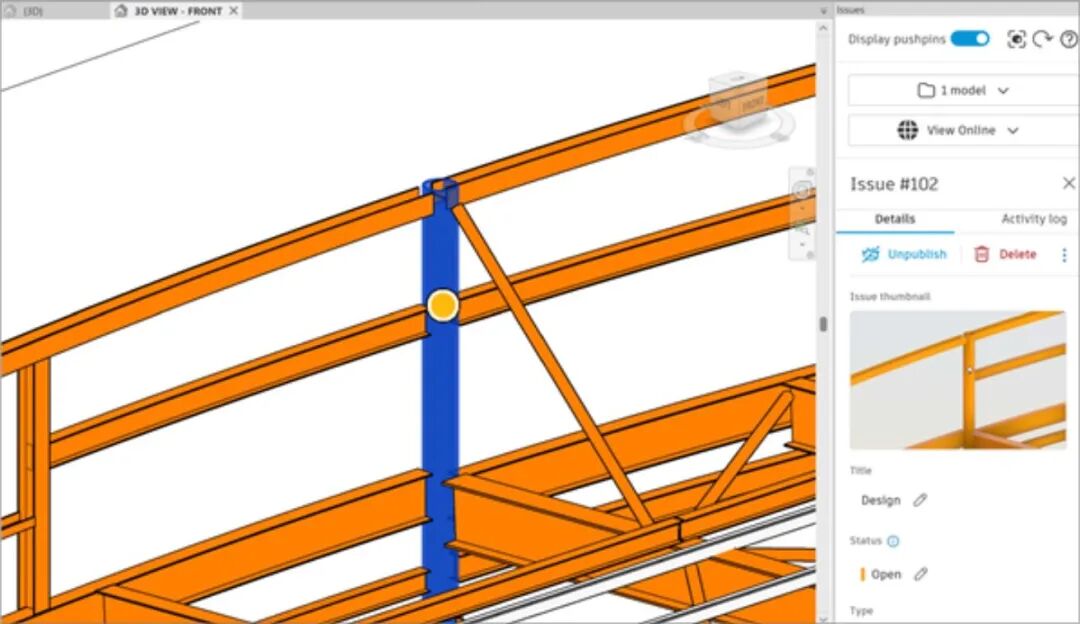This screenshot has width=1080, height=624.
Task: Select the yellow issue pushpin on blue column
Action: [x=442, y=306]
